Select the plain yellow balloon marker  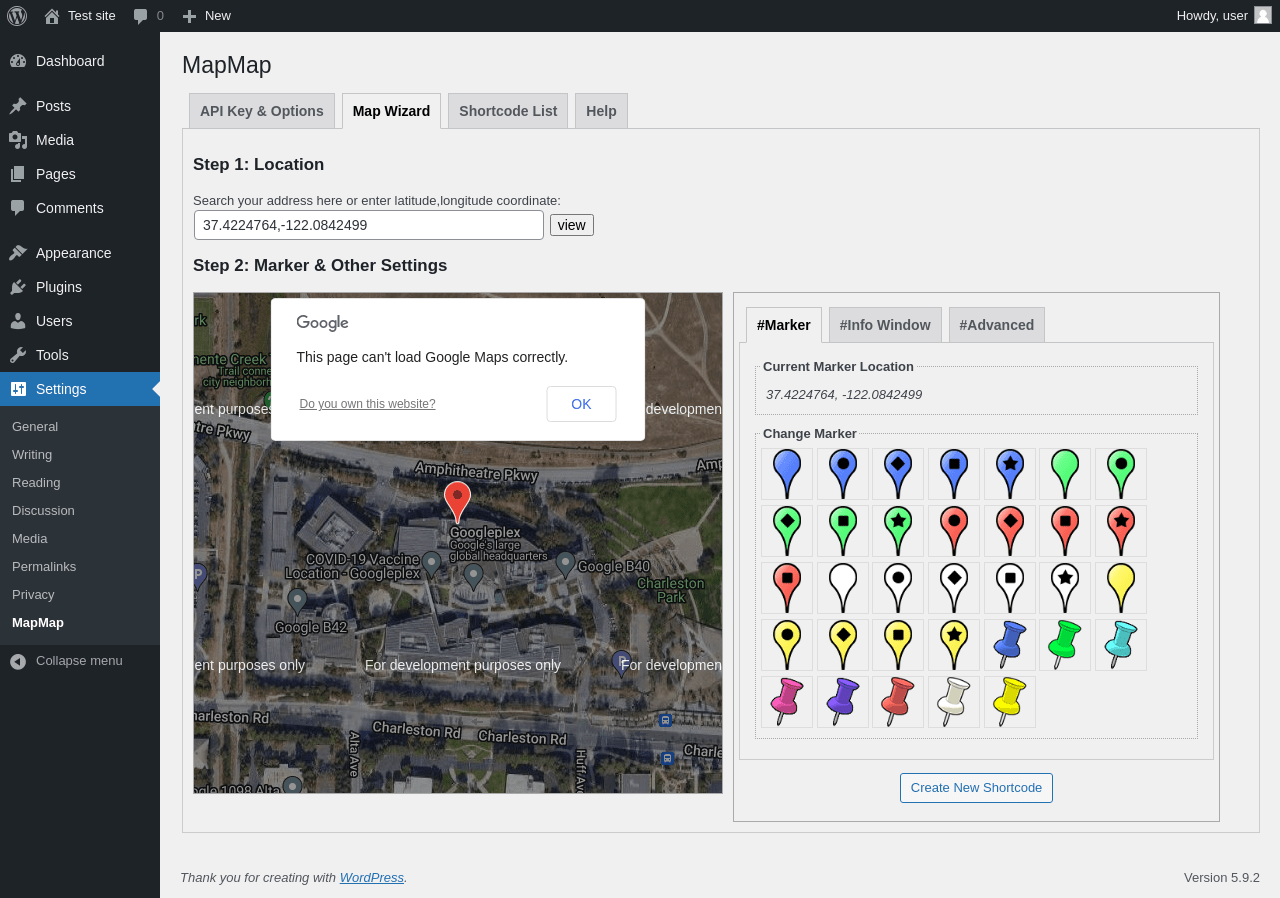tap(1121, 588)
